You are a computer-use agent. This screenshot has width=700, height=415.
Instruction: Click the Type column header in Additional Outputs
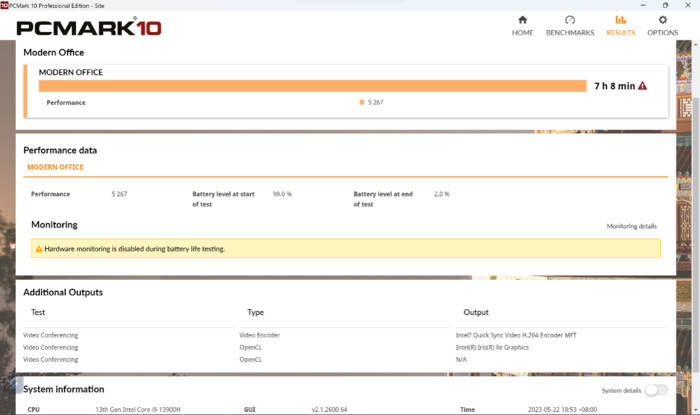[255, 312]
